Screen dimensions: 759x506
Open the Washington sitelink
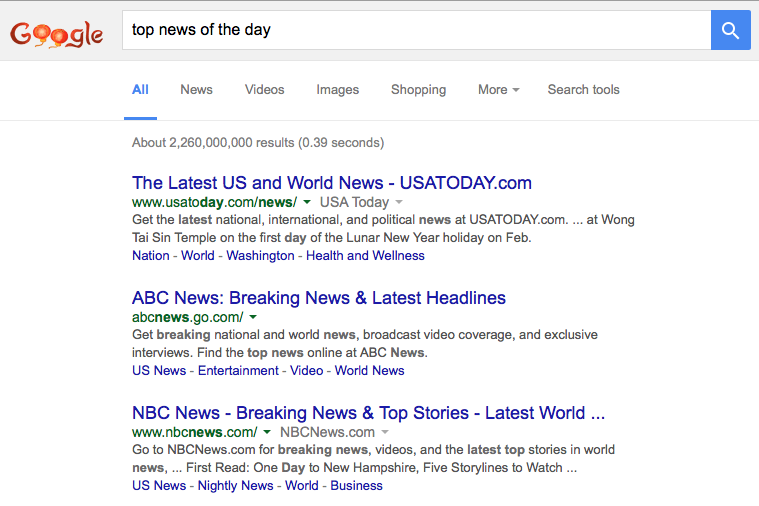pos(260,256)
